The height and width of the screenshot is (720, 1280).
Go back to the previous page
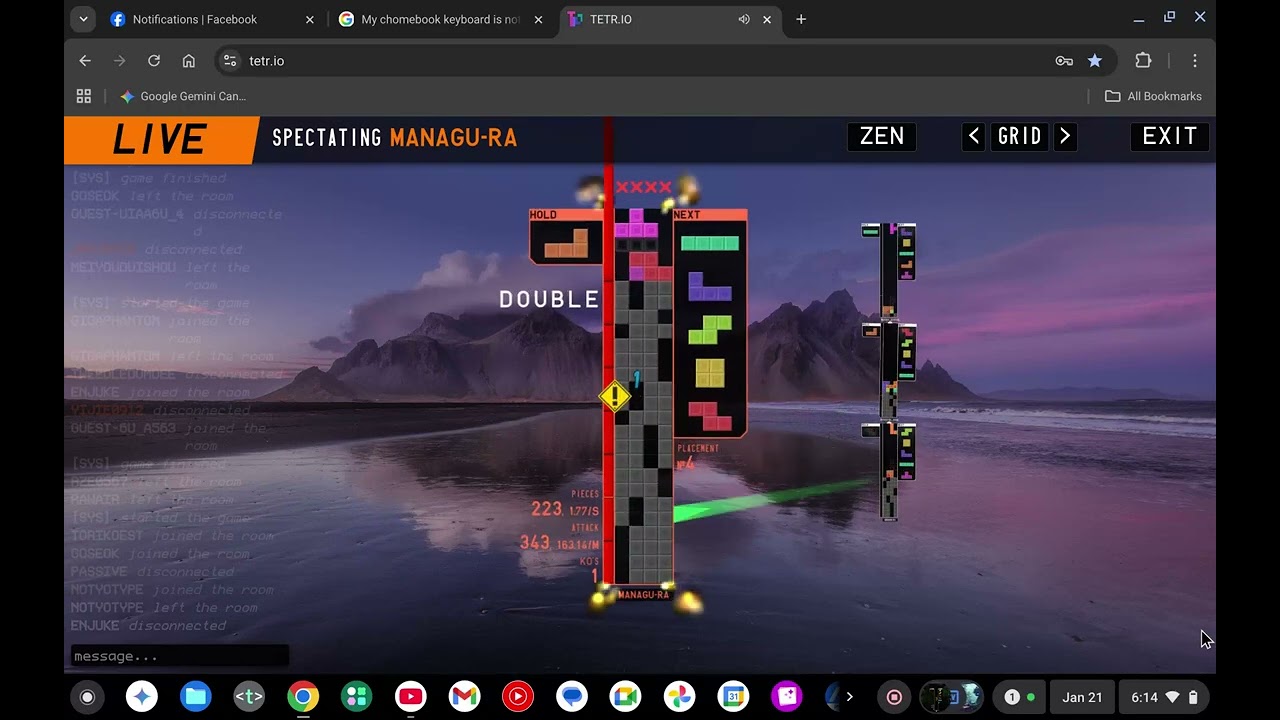tap(85, 61)
